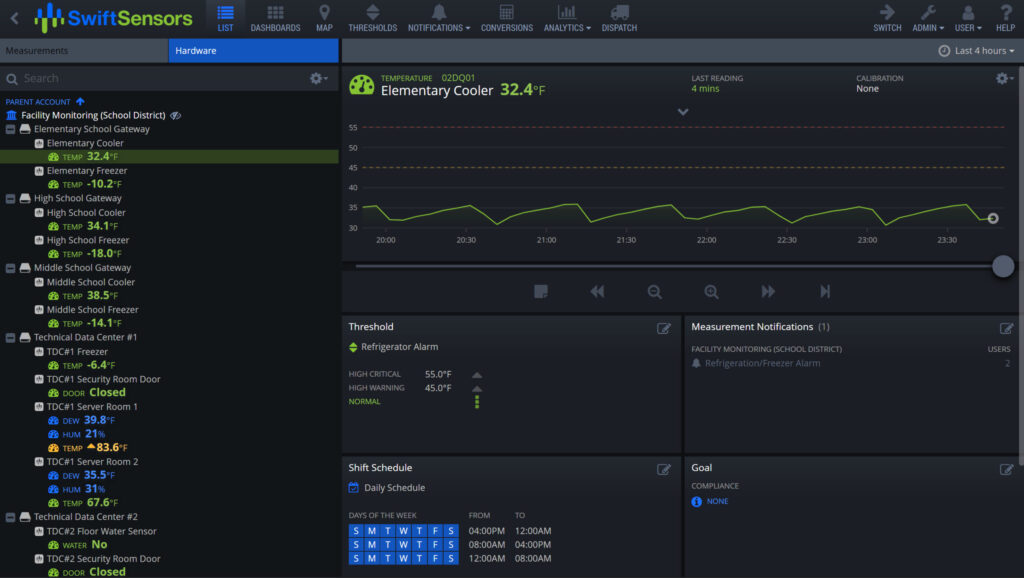The height and width of the screenshot is (578, 1024).
Task: Toggle Sunday in the 04:00PM shift row
Action: [x=356, y=531]
